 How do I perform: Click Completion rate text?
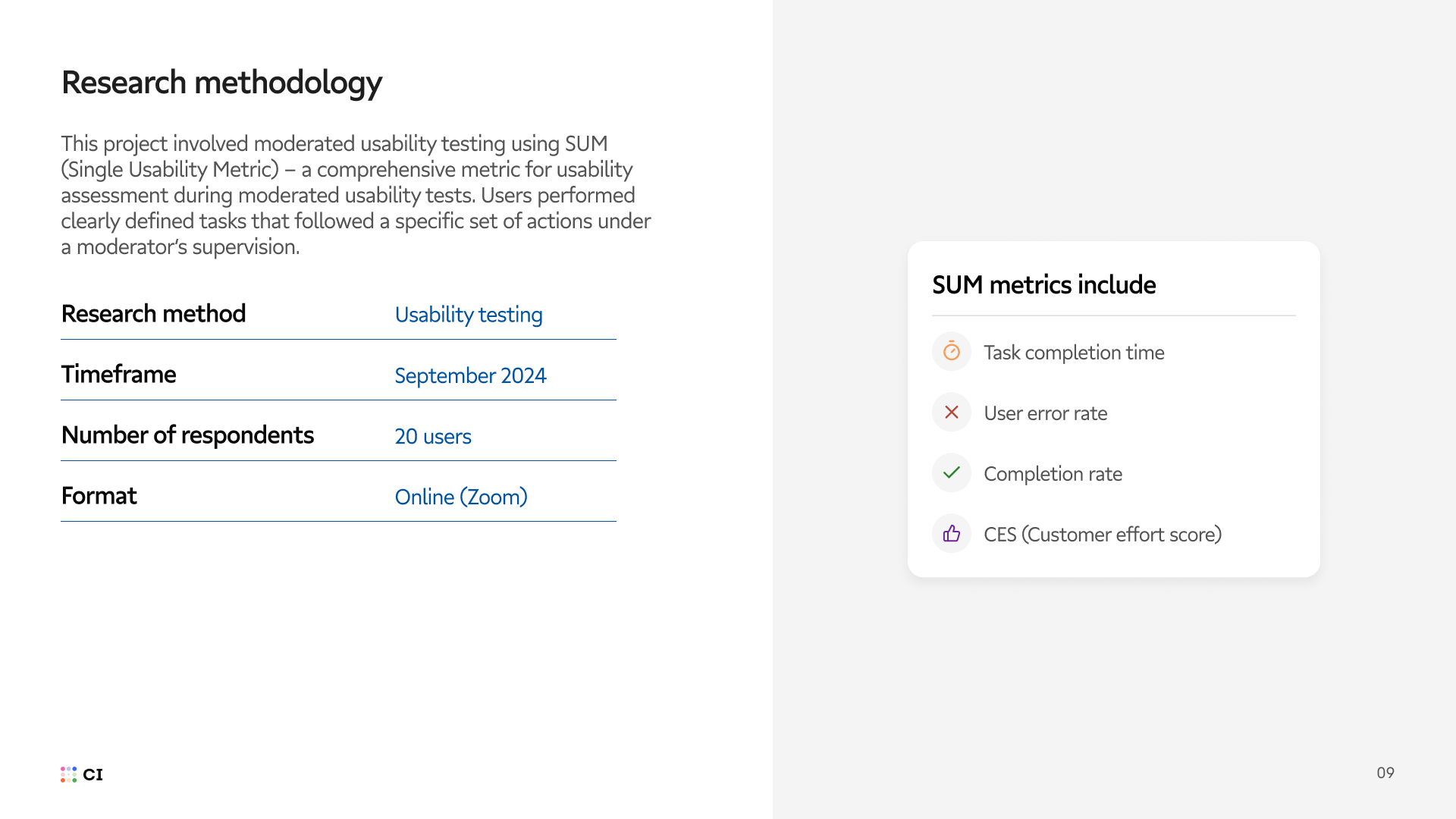(1053, 474)
